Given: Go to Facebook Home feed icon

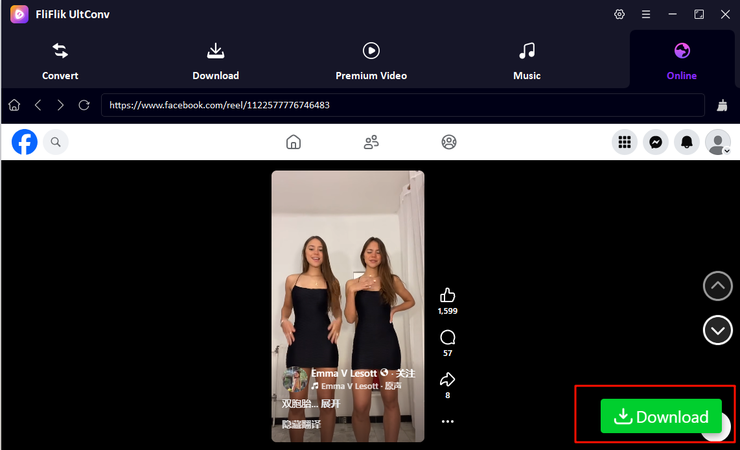Looking at the screenshot, I should [x=293, y=142].
